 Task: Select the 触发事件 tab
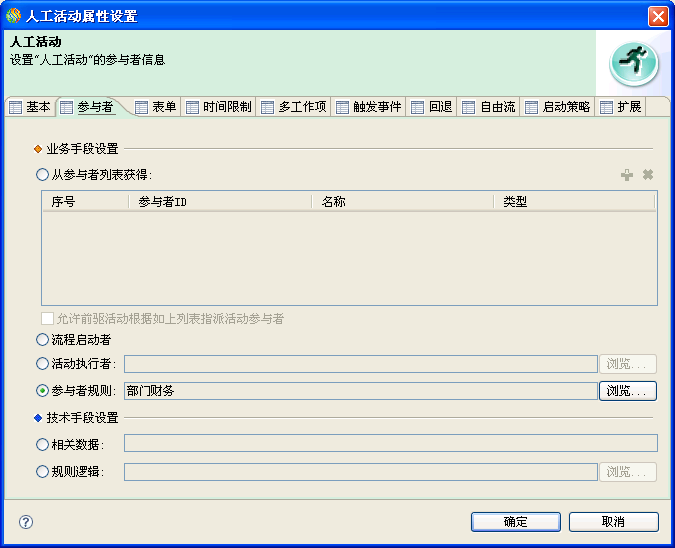coord(368,107)
